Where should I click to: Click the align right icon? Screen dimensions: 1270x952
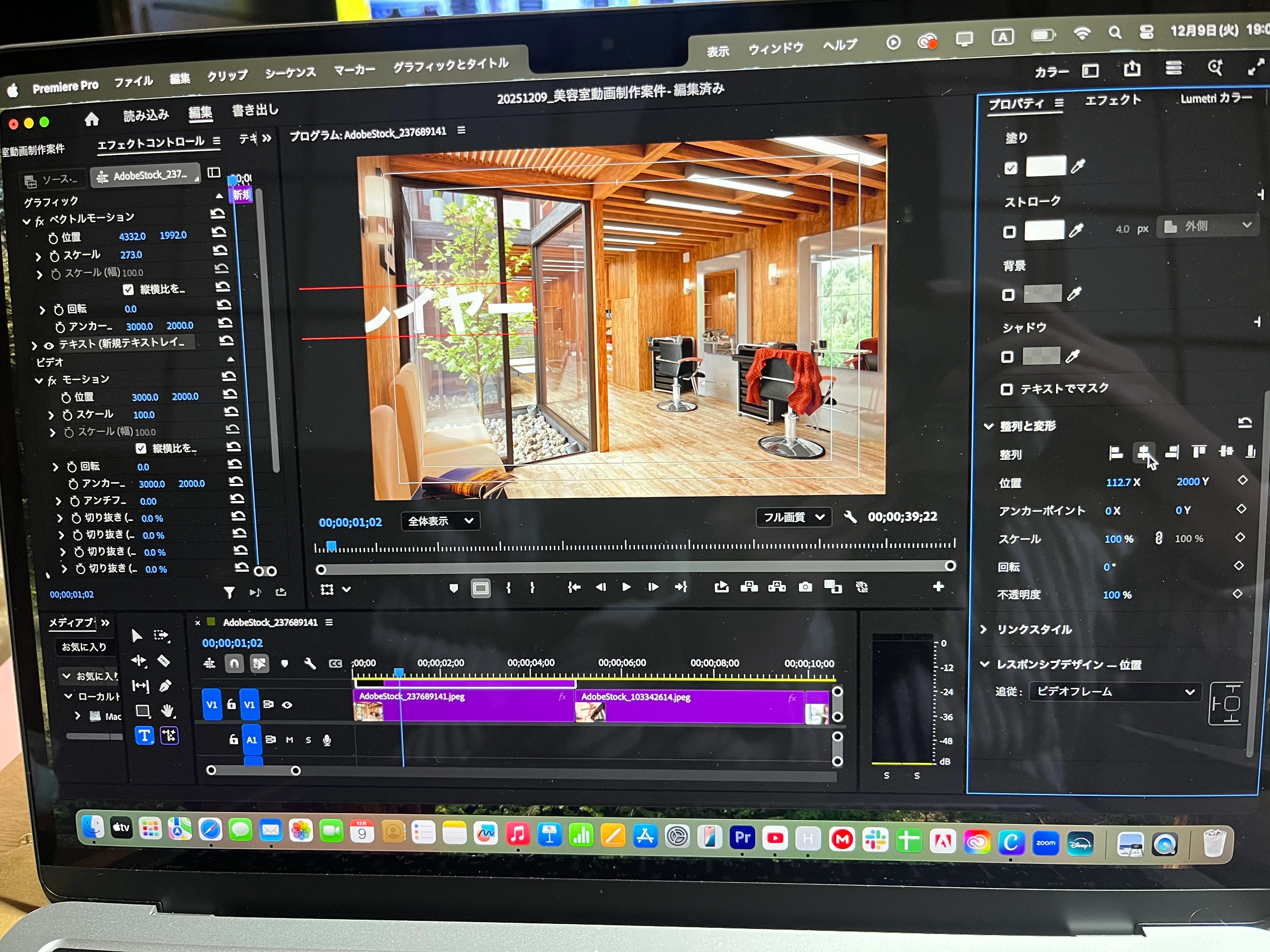pos(1172,452)
